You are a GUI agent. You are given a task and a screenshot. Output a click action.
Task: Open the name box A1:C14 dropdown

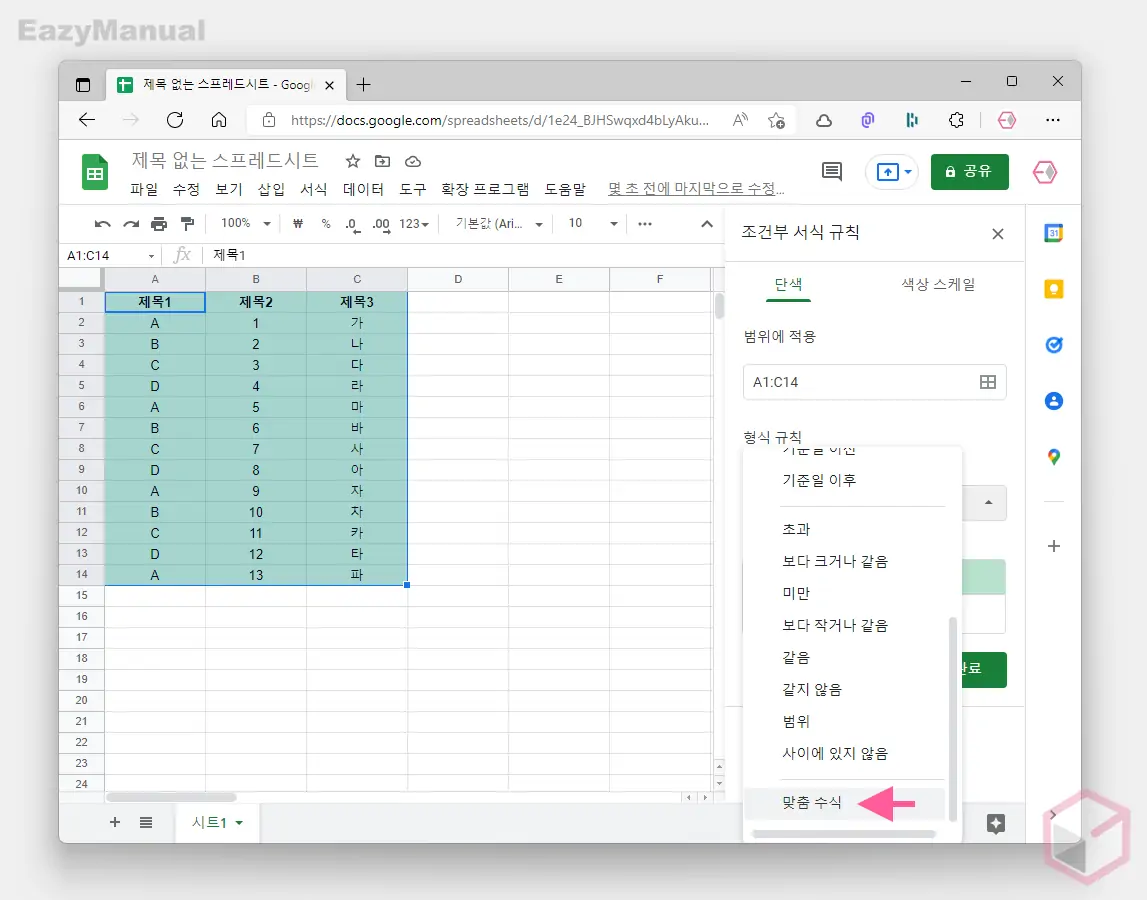tap(151, 256)
